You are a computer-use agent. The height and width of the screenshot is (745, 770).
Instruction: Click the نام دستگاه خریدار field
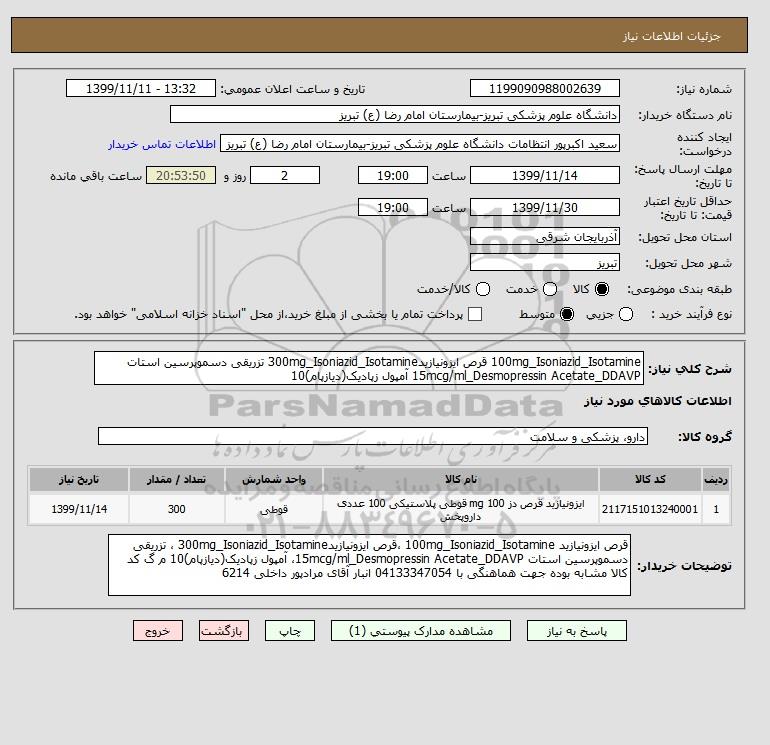click(x=395, y=114)
